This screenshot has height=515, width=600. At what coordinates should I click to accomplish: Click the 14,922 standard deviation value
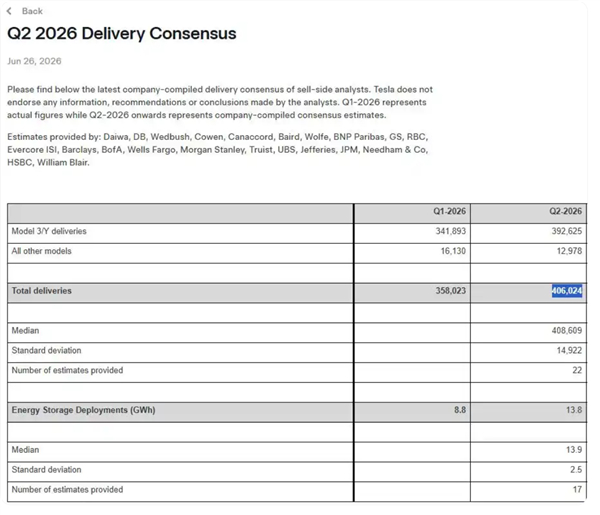(x=569, y=350)
